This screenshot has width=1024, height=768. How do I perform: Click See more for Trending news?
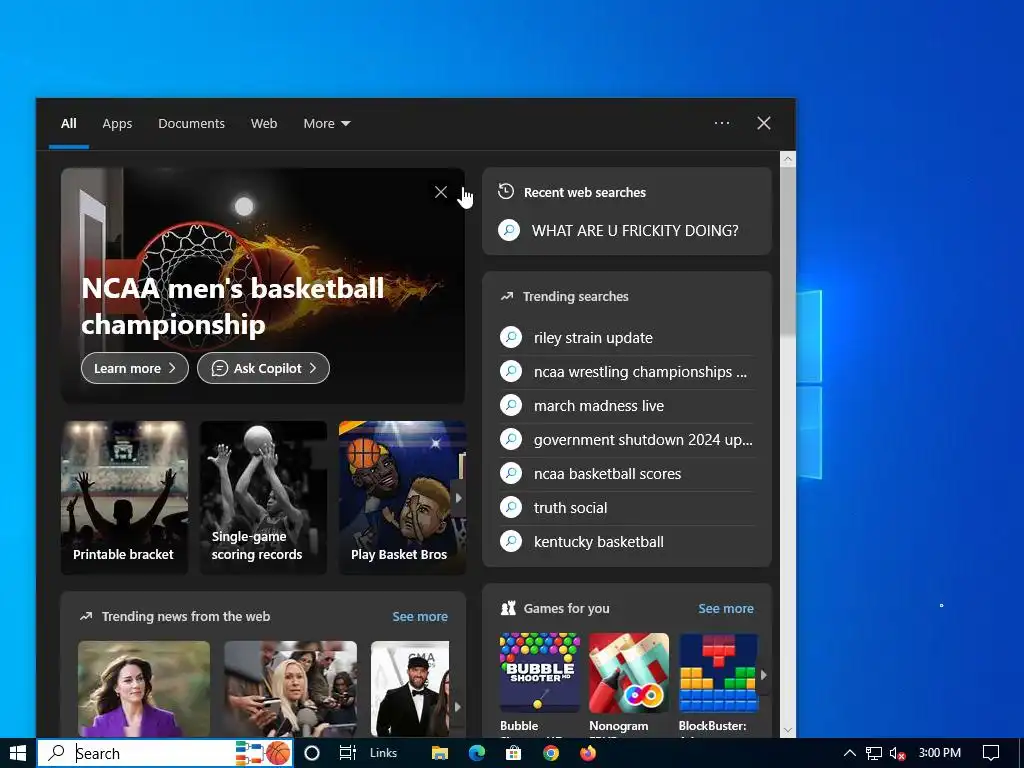tap(420, 616)
